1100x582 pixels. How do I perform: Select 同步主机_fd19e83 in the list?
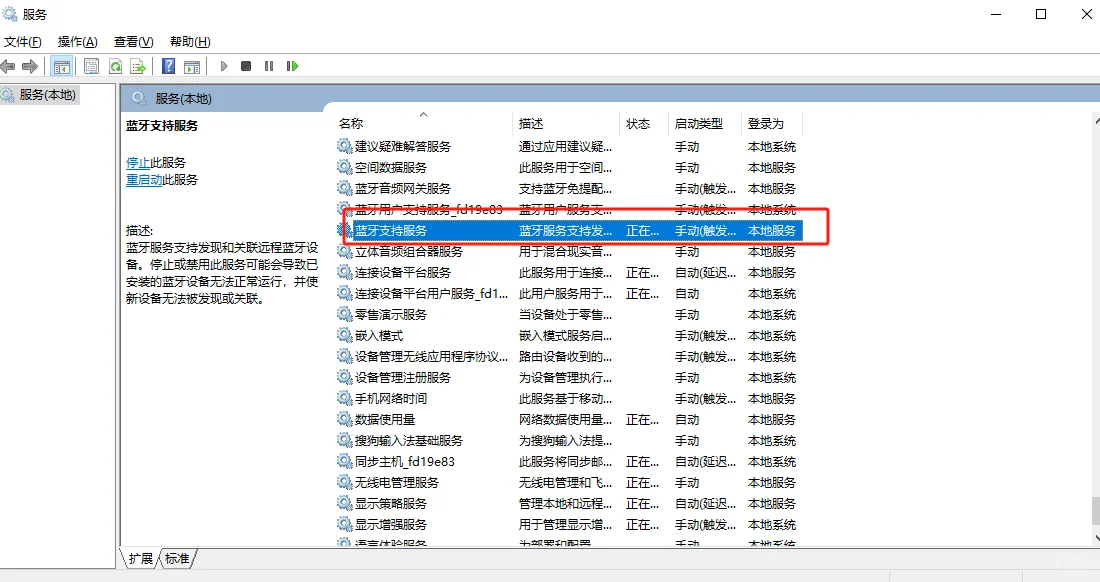pos(405,461)
